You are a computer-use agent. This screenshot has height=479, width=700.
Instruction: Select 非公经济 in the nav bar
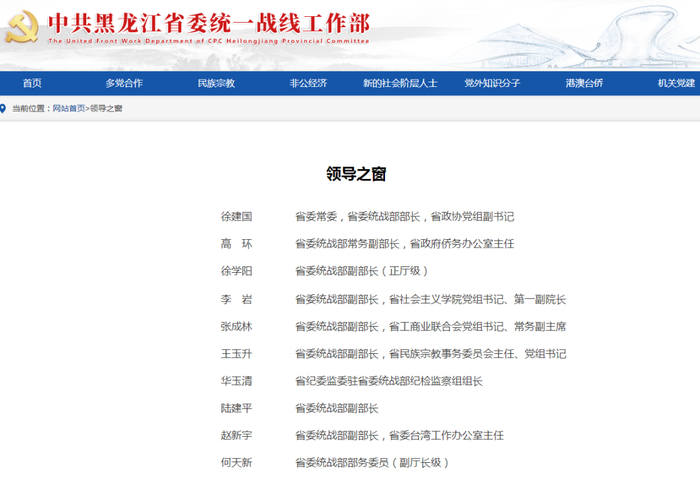pos(308,83)
